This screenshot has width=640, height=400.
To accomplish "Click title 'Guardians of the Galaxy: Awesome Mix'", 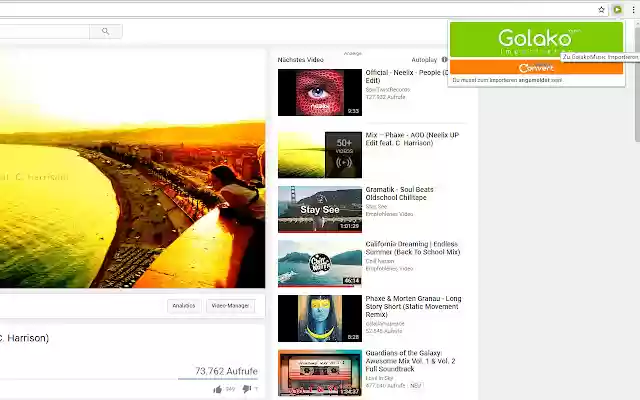I will click(x=410, y=361).
